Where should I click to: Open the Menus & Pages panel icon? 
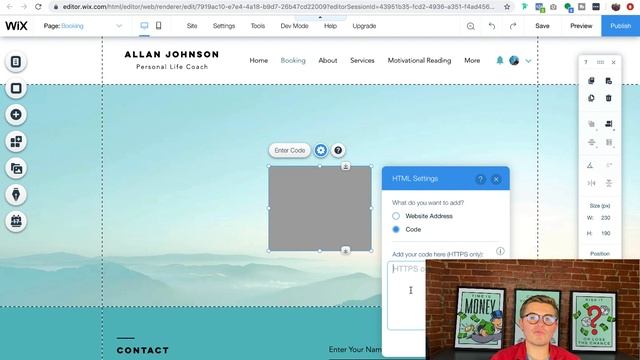(x=16, y=62)
